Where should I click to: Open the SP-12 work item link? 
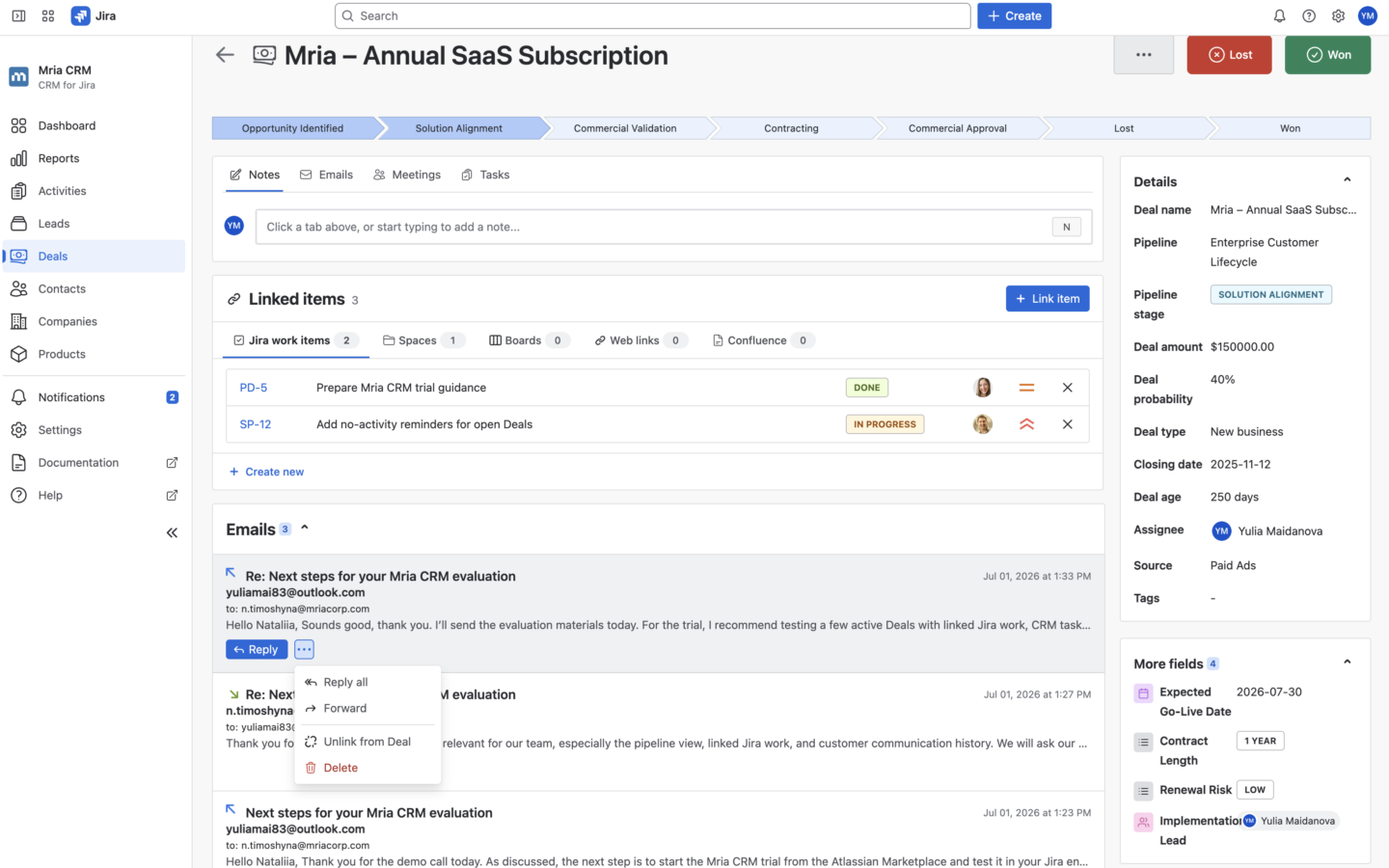[x=256, y=424]
